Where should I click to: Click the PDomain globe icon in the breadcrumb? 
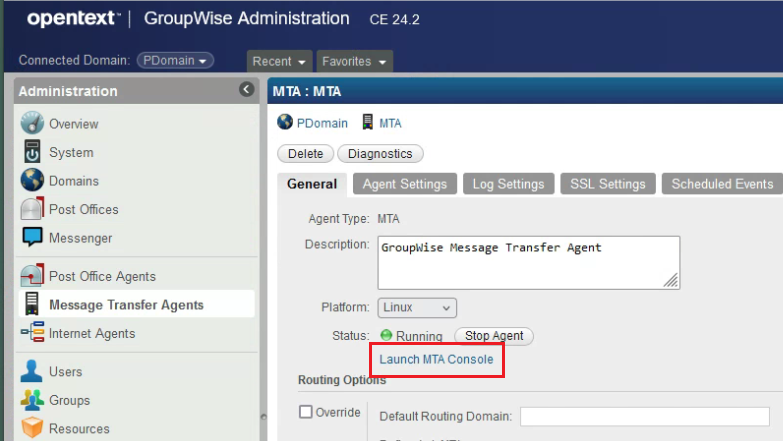click(285, 122)
